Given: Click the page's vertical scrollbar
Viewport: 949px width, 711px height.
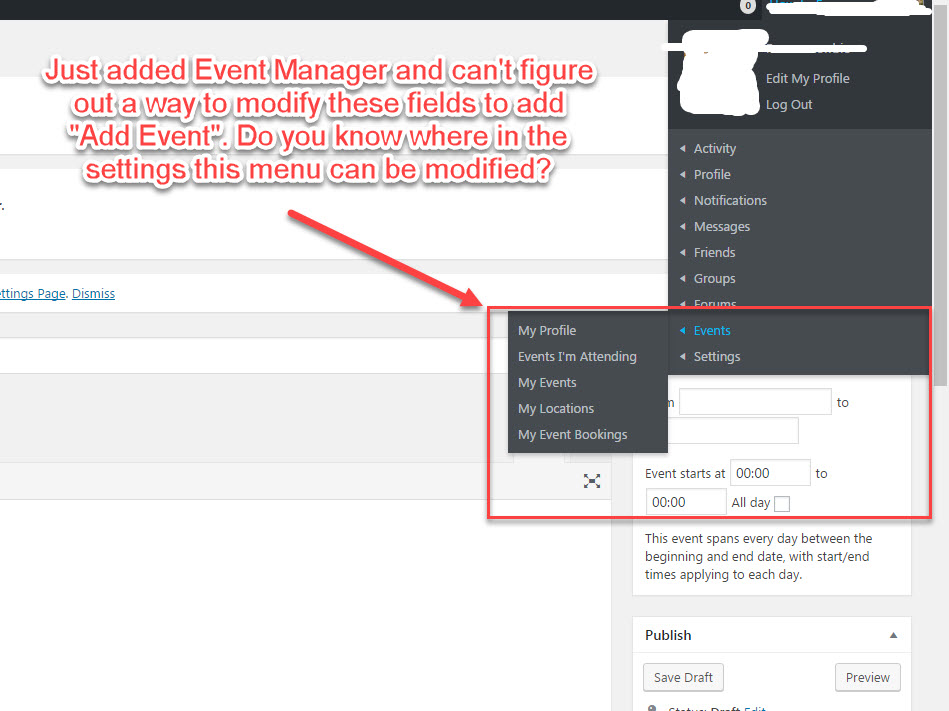Looking at the screenshot, I should click(x=940, y=200).
